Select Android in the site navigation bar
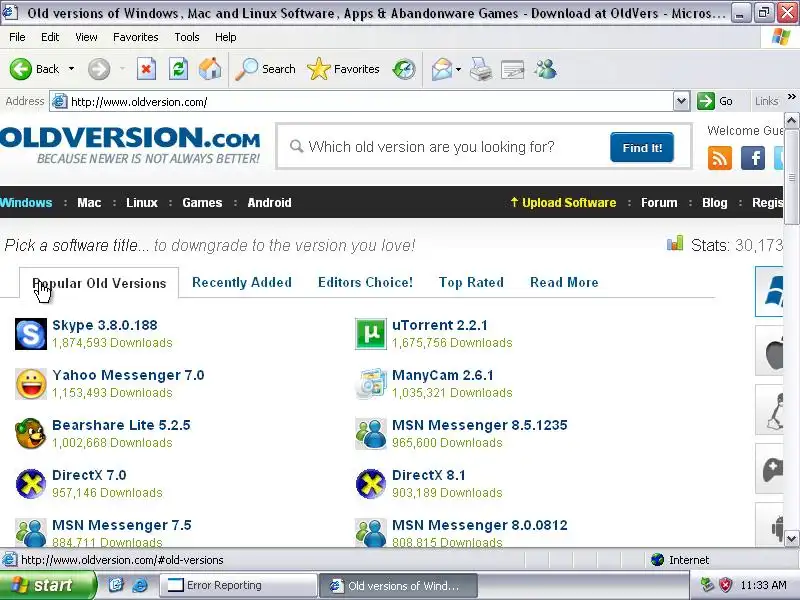 (x=269, y=203)
